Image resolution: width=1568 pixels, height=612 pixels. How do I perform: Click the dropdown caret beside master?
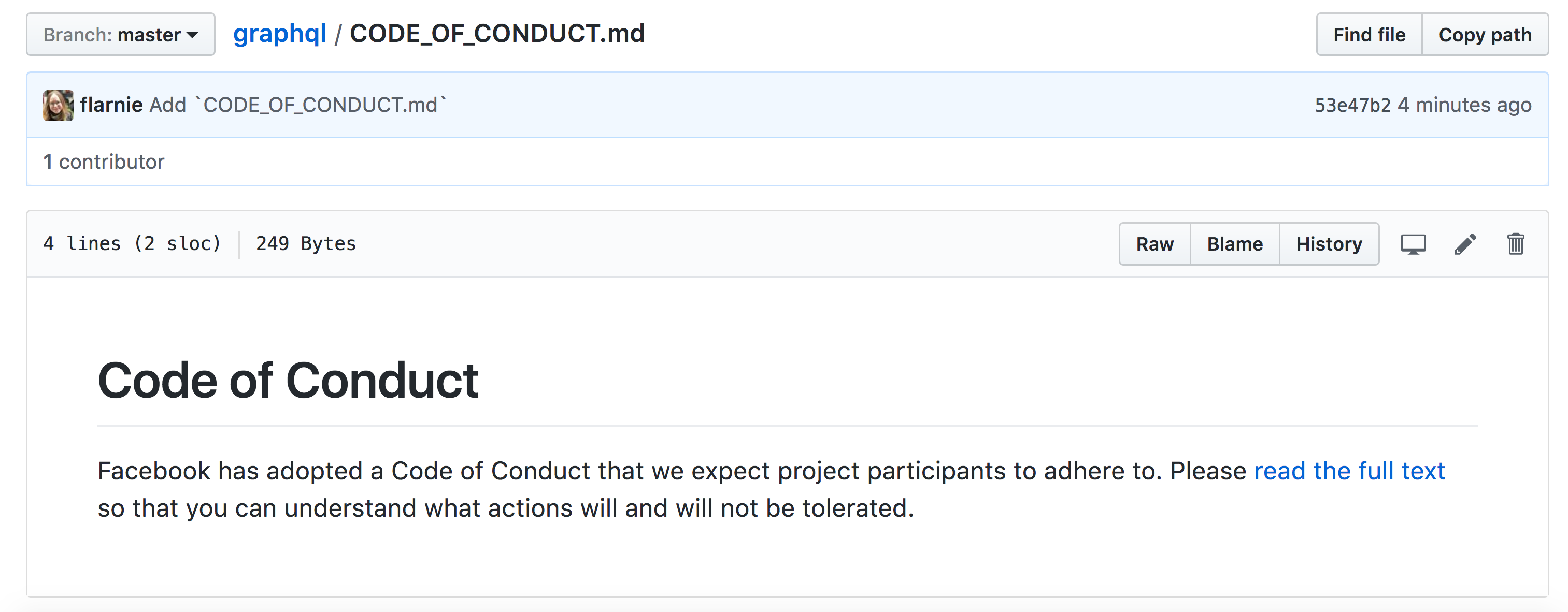(192, 35)
